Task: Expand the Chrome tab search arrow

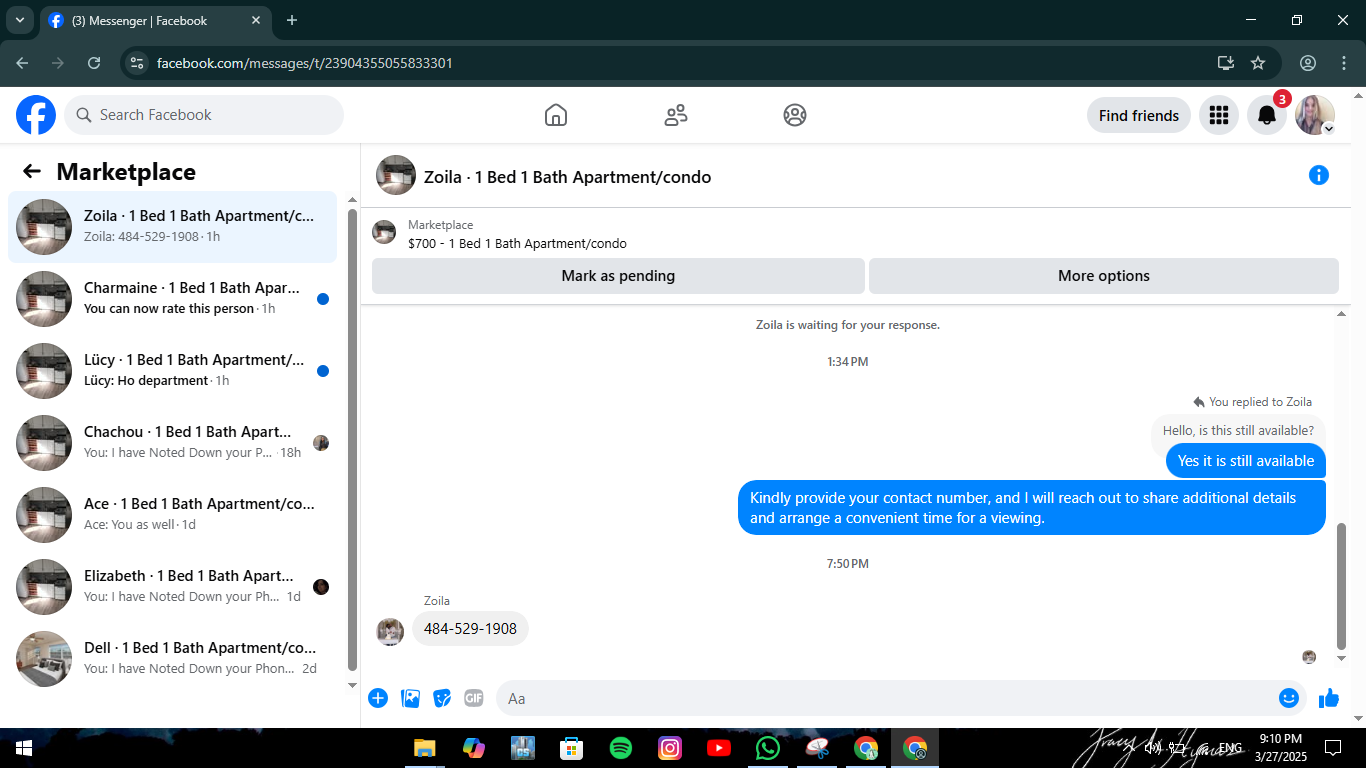Action: point(19,20)
